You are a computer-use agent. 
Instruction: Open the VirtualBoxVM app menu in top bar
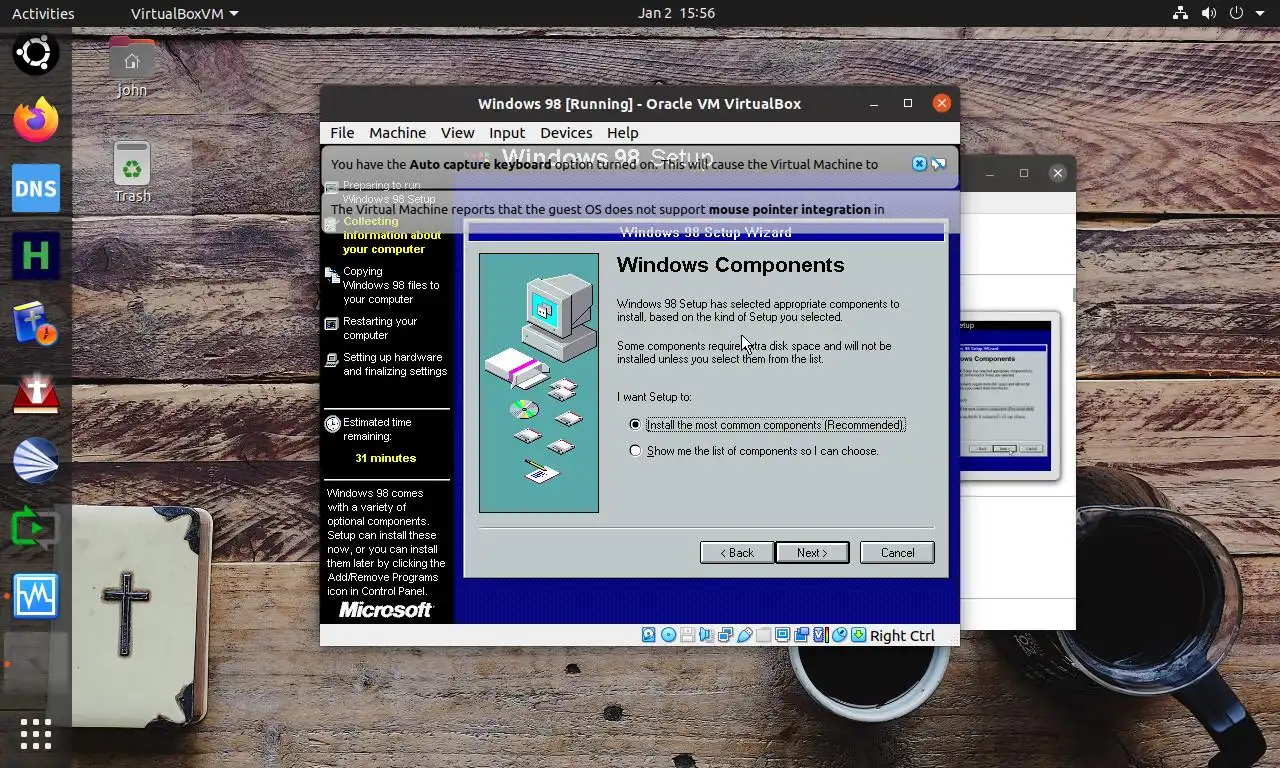(x=185, y=13)
